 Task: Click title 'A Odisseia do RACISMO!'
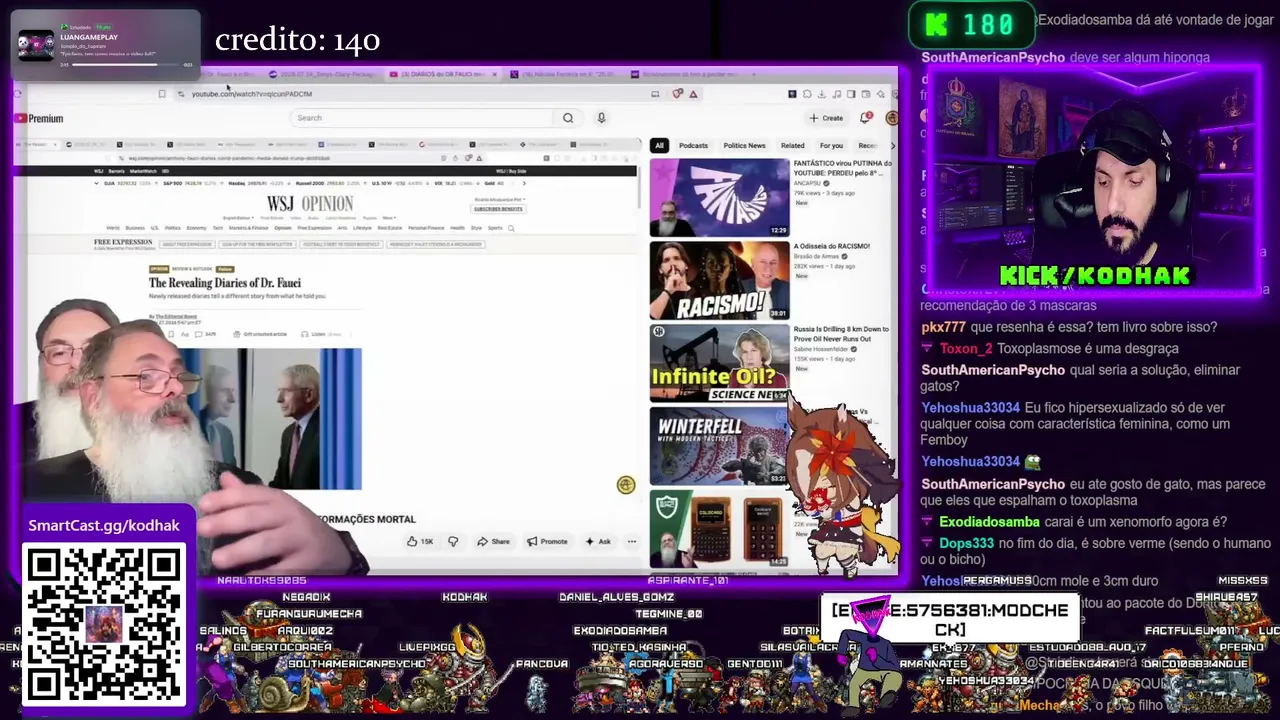(831, 246)
